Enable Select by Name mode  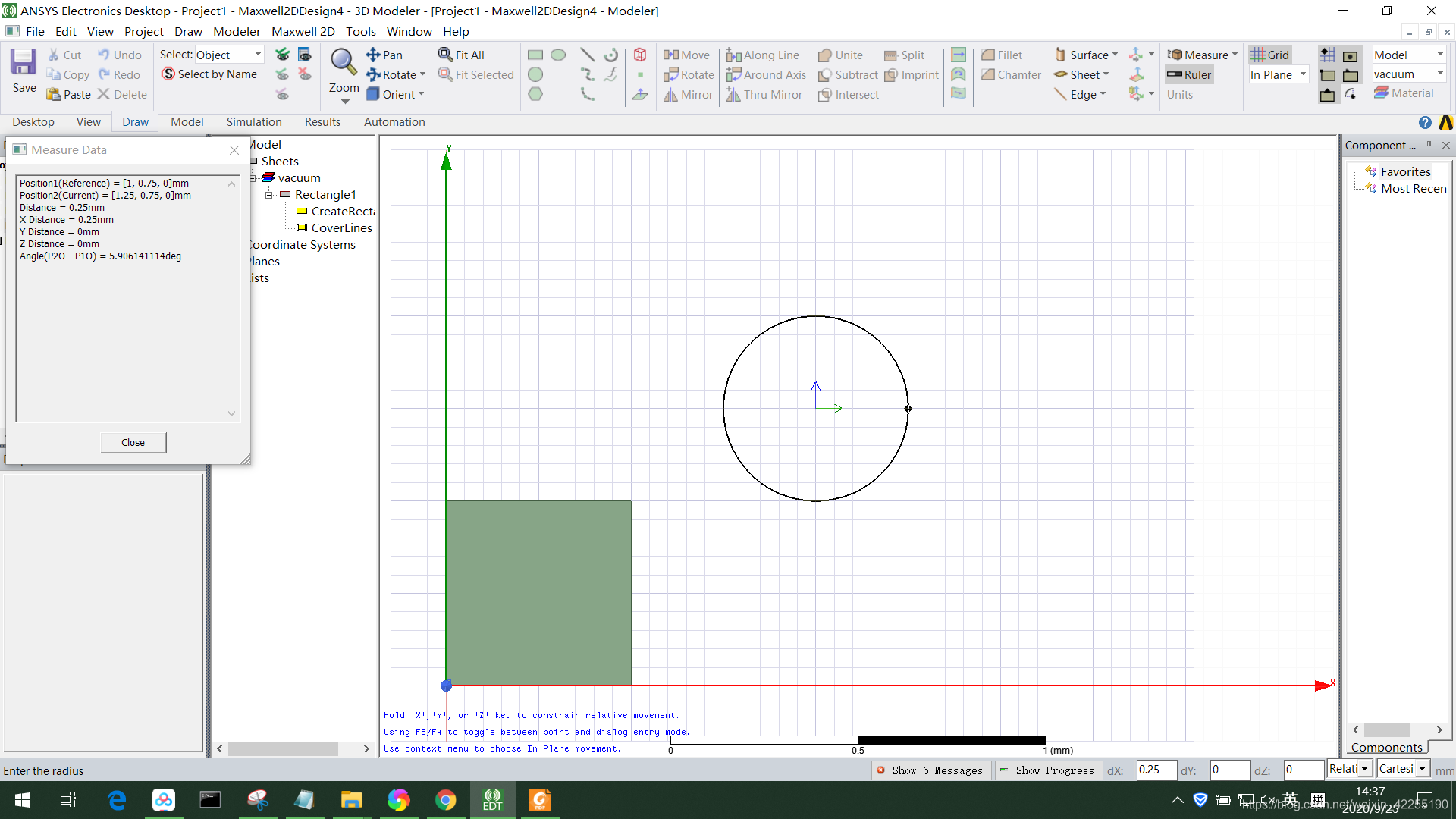click(210, 74)
